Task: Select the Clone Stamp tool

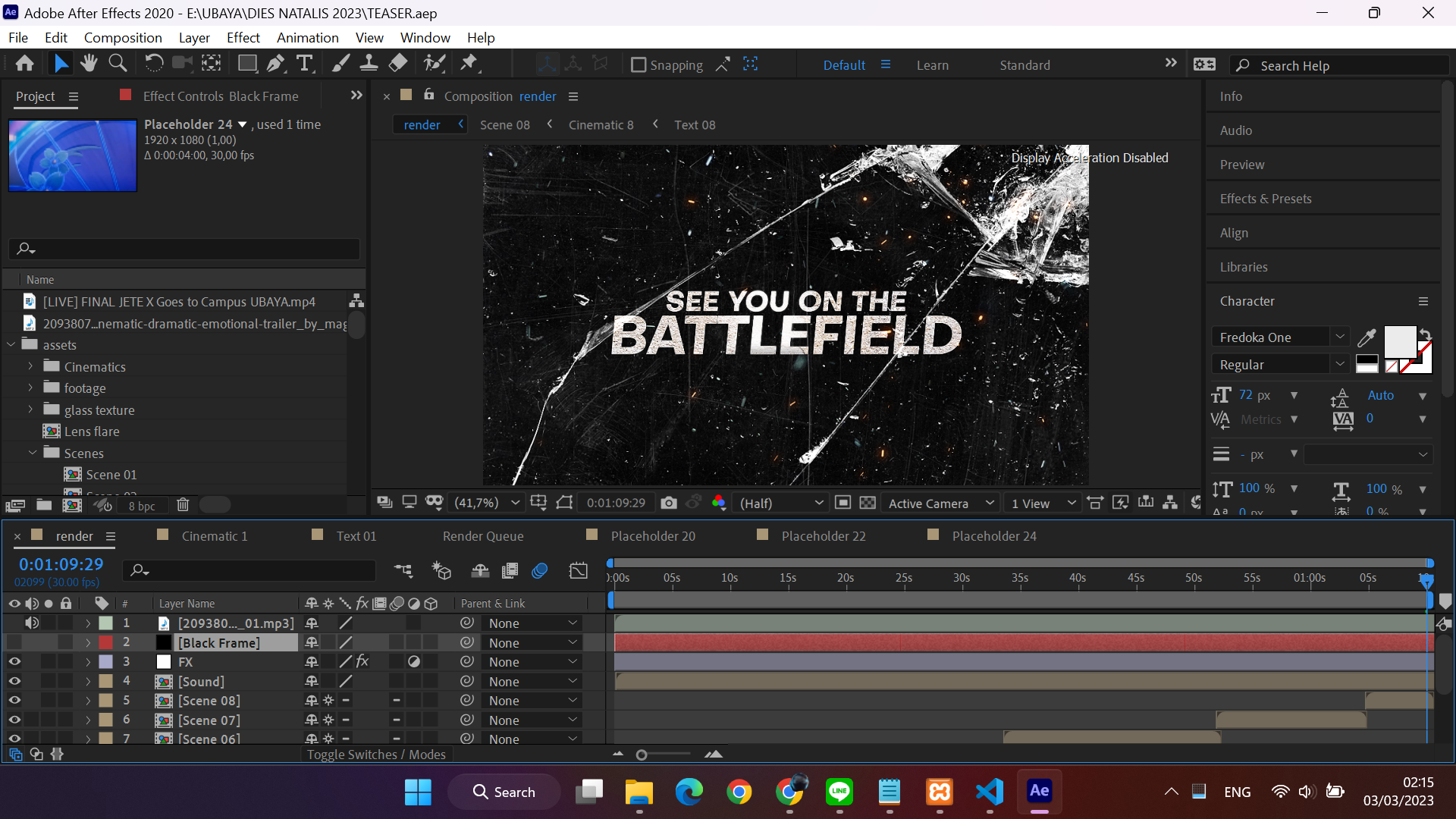Action: pyautogui.click(x=369, y=64)
